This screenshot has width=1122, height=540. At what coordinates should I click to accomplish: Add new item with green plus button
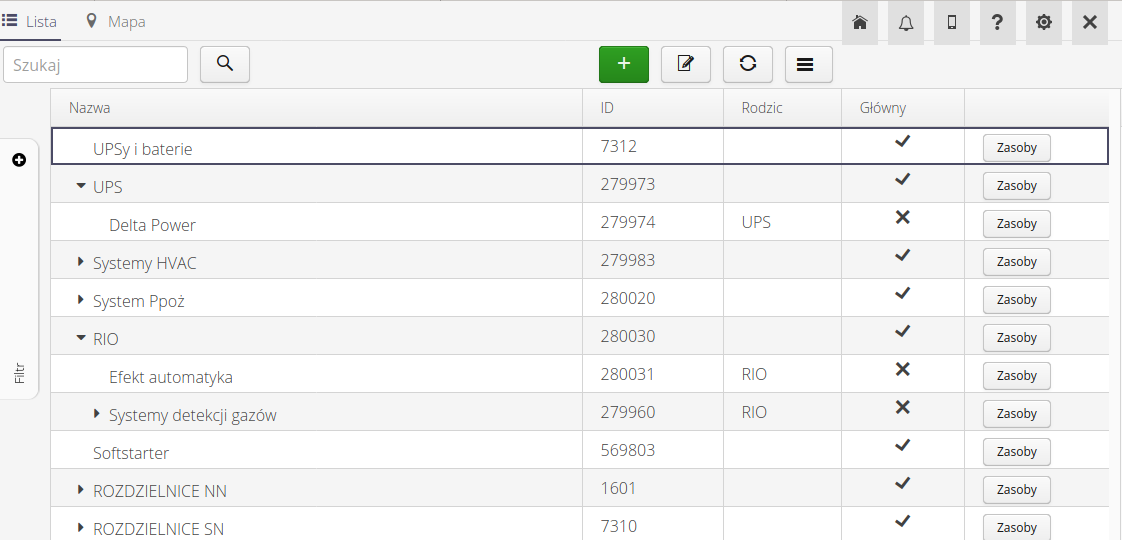pyautogui.click(x=624, y=64)
